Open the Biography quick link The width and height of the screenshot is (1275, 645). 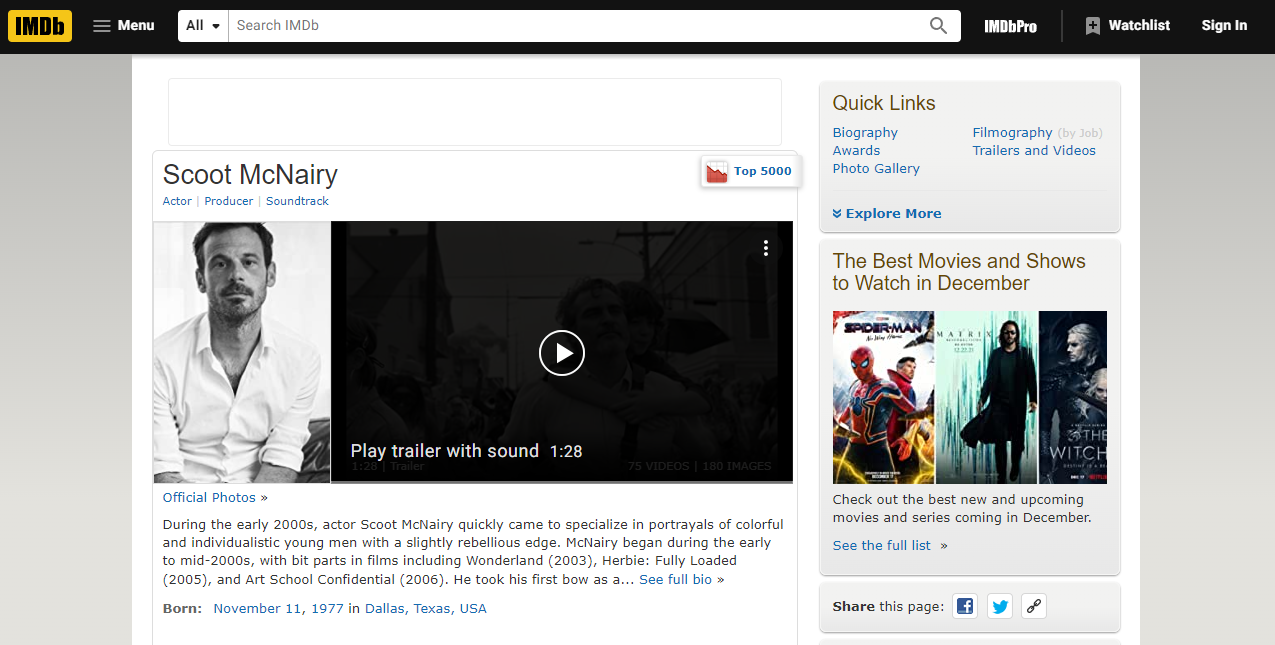(x=865, y=132)
